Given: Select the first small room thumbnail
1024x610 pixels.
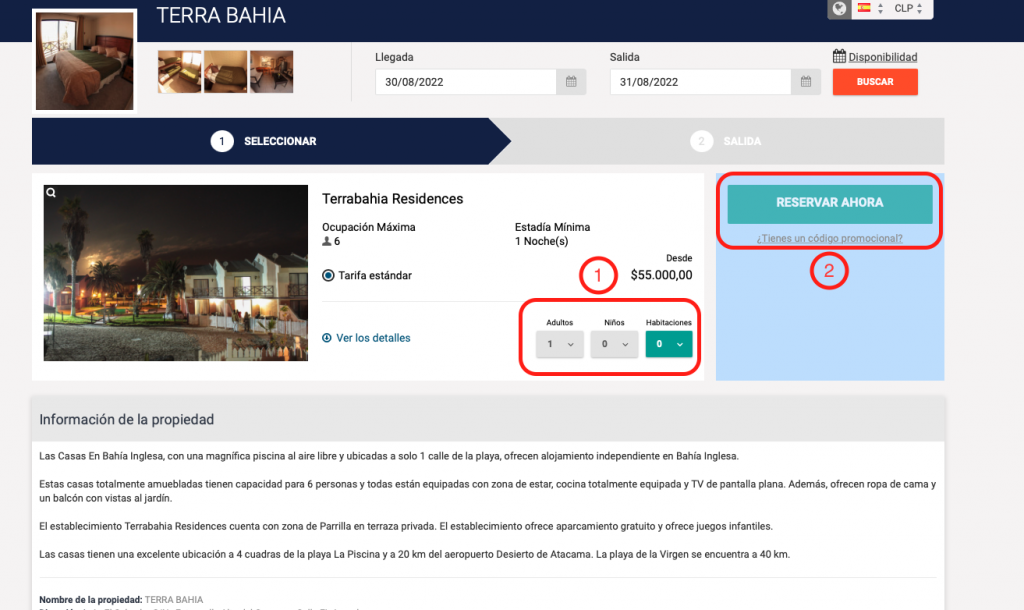Looking at the screenshot, I should pos(179,72).
